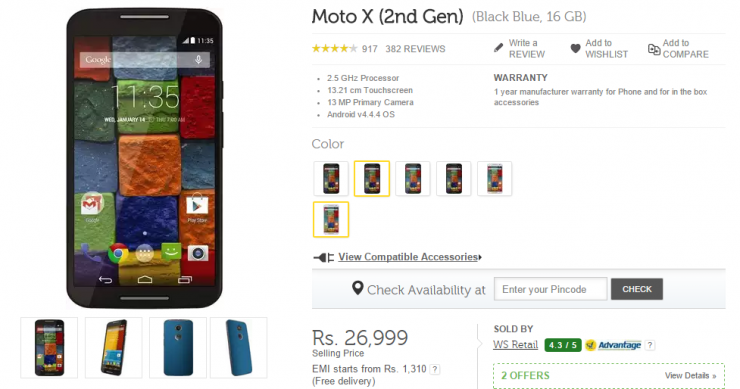Open View Compatible Accessories link

click(x=410, y=257)
